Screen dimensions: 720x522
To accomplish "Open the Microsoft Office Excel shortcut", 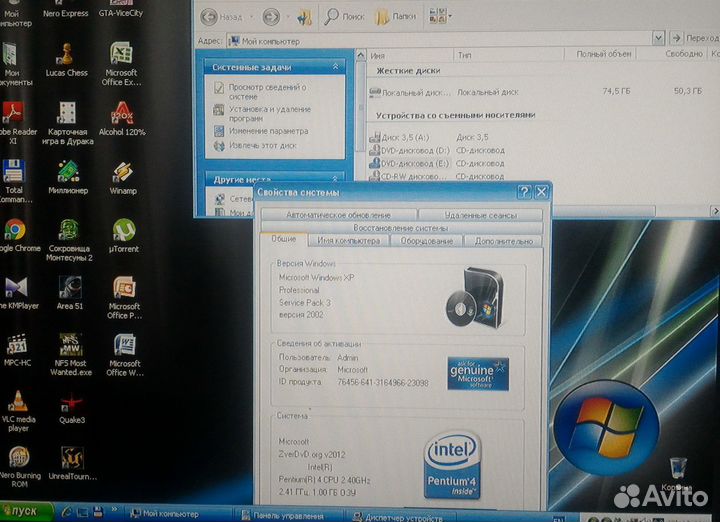I will pyautogui.click(x=121, y=64).
